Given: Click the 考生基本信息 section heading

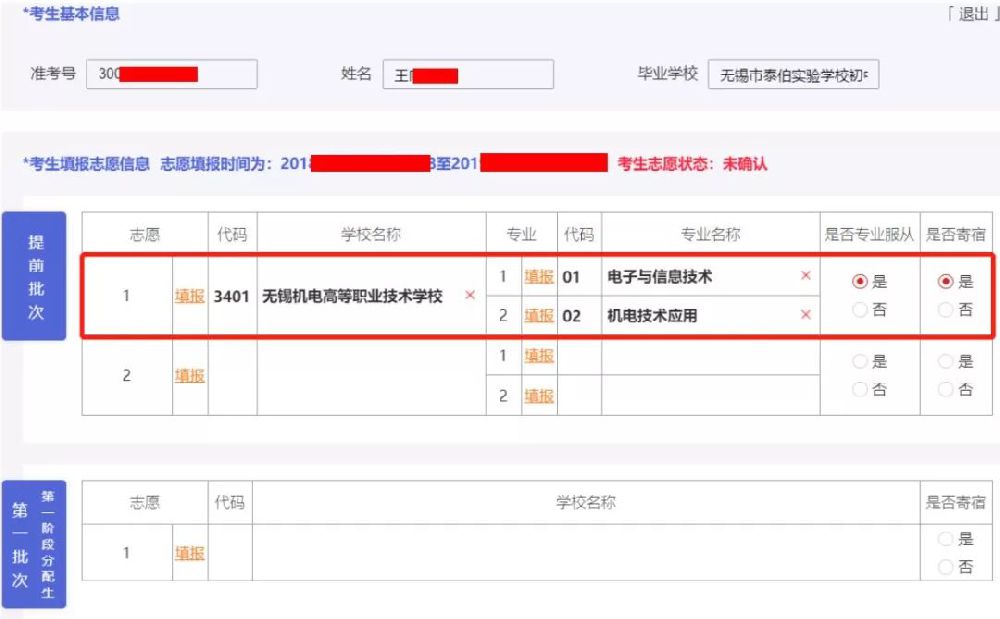Looking at the screenshot, I should pyautogui.click(x=71, y=13).
